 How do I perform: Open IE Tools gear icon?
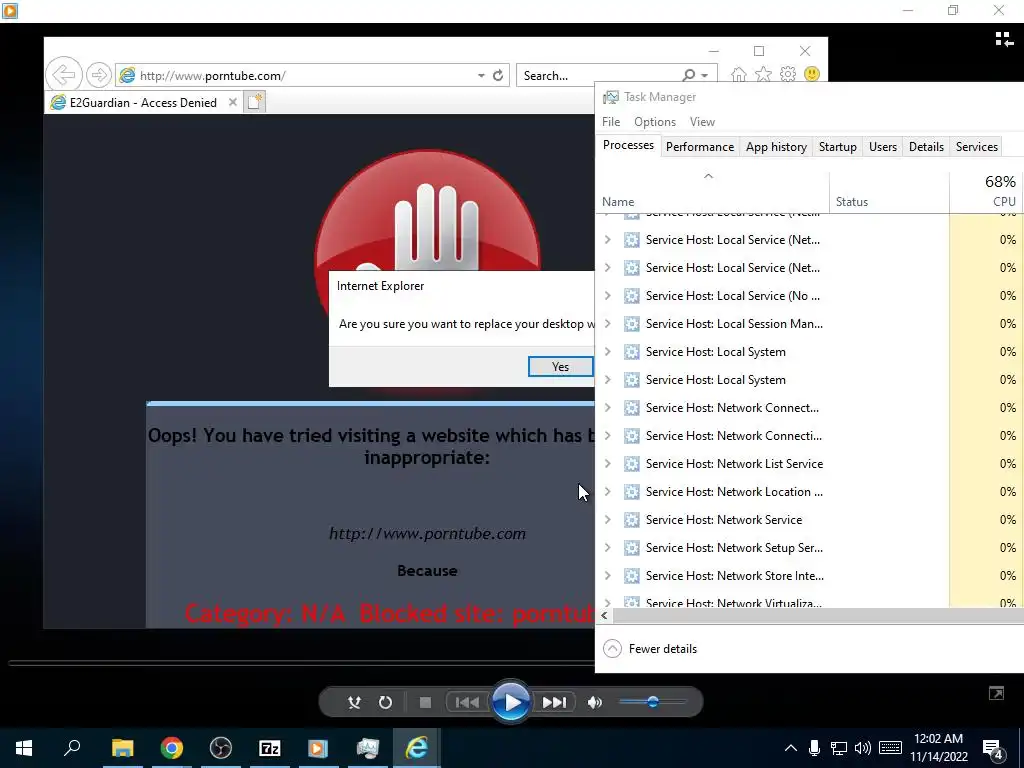(x=788, y=74)
